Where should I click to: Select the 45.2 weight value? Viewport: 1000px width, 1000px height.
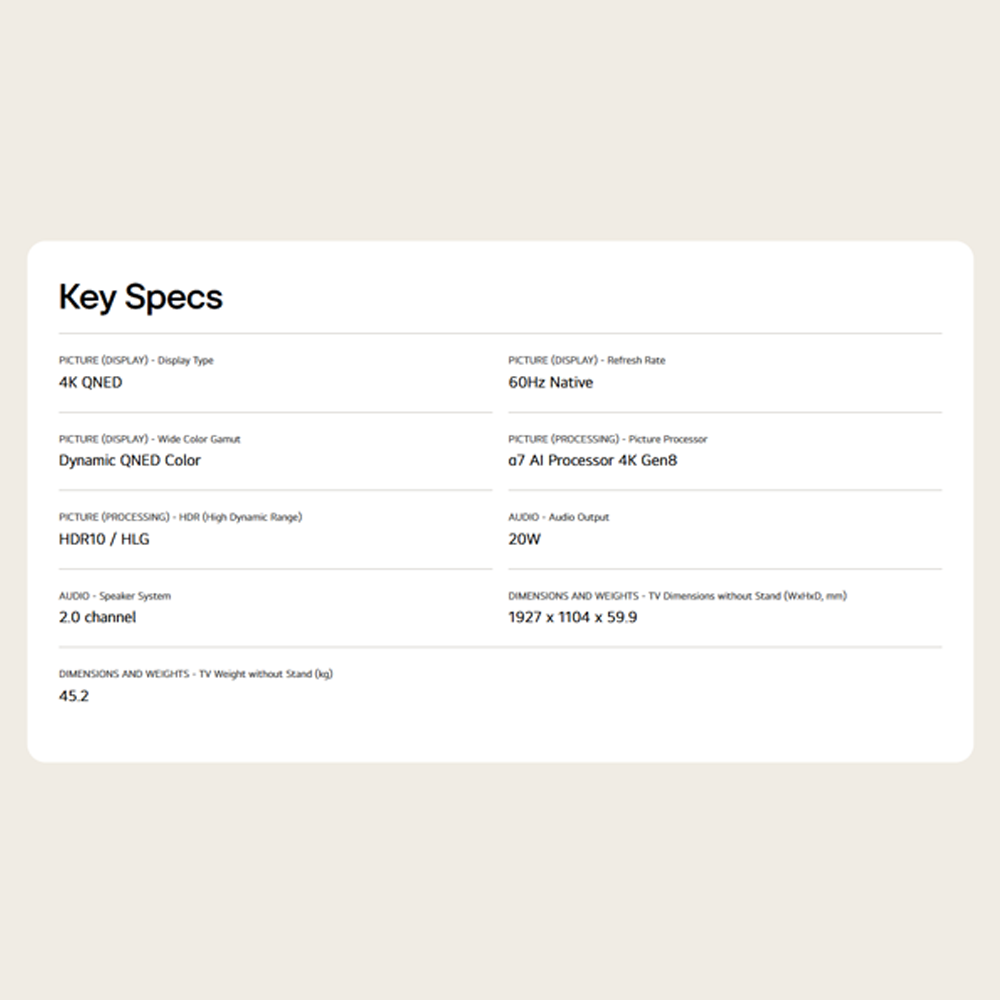74,696
